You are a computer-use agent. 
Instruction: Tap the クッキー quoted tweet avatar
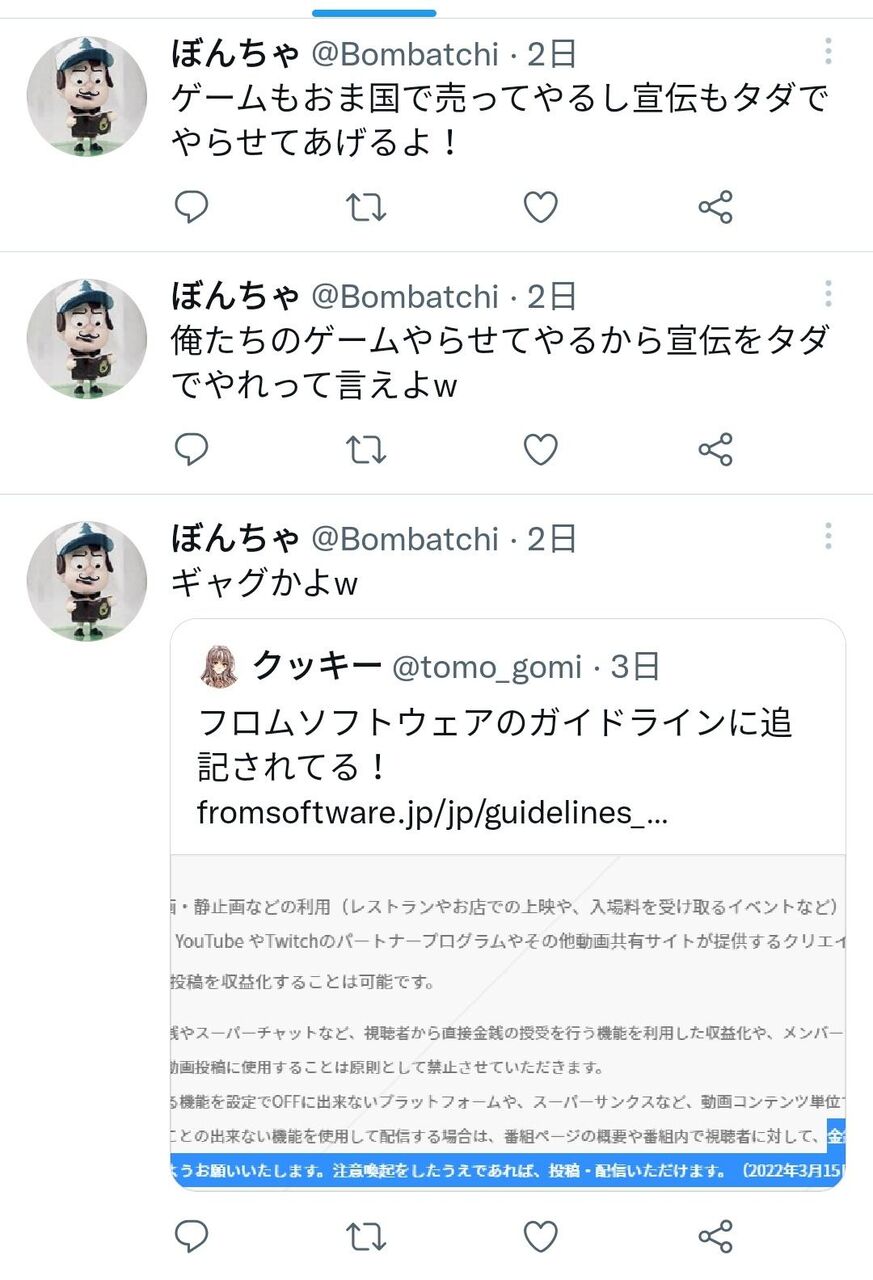(219, 666)
